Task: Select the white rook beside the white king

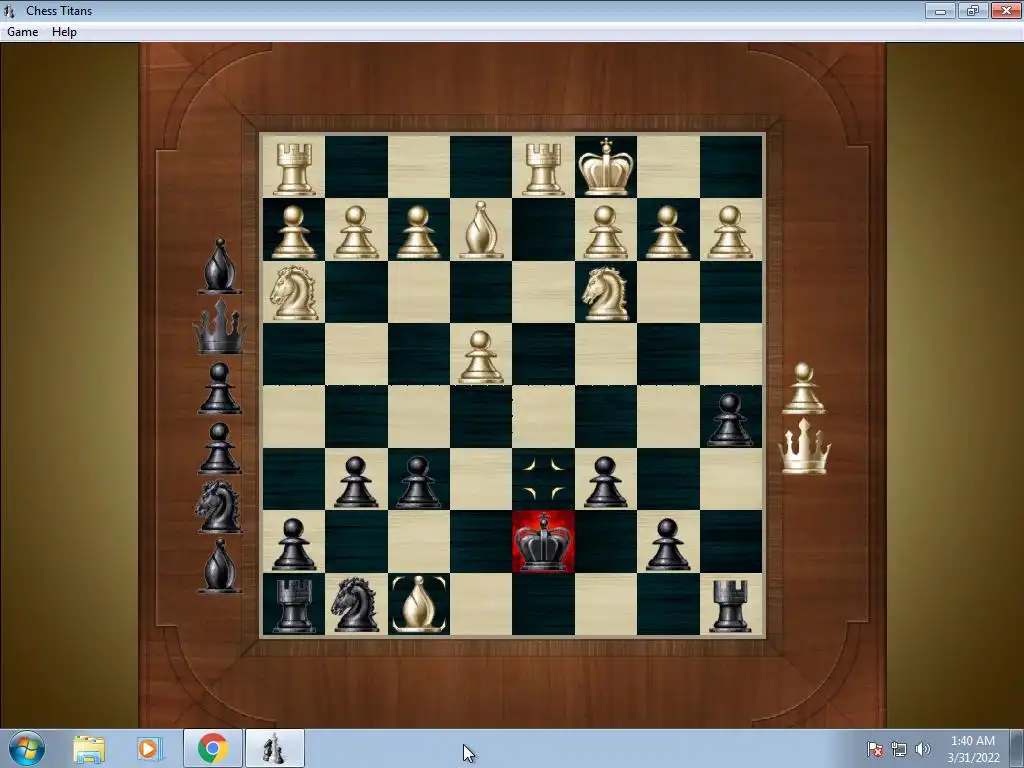Action: coord(543,169)
